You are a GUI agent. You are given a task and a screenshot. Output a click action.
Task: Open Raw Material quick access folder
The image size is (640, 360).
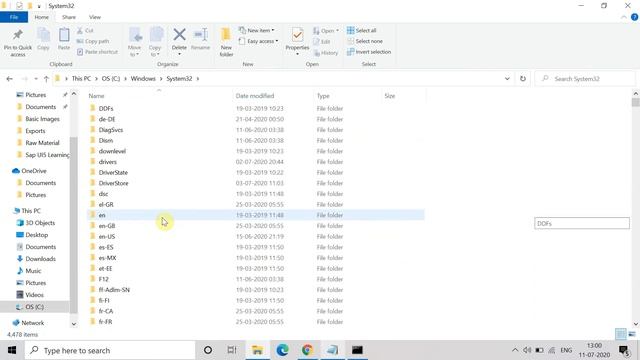(x=42, y=143)
